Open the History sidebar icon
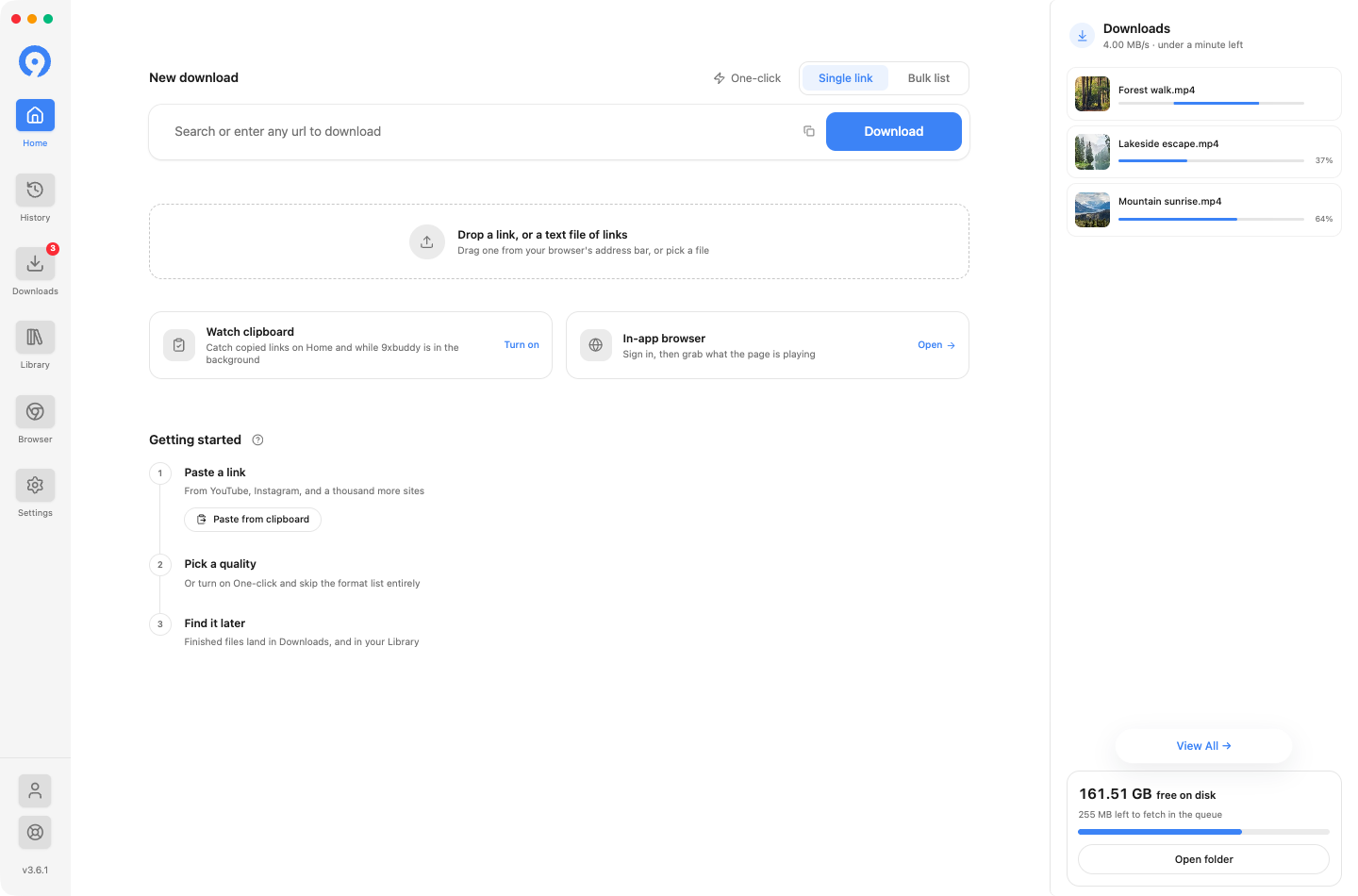Screen dimensions: 1358x896 [x=35, y=190]
